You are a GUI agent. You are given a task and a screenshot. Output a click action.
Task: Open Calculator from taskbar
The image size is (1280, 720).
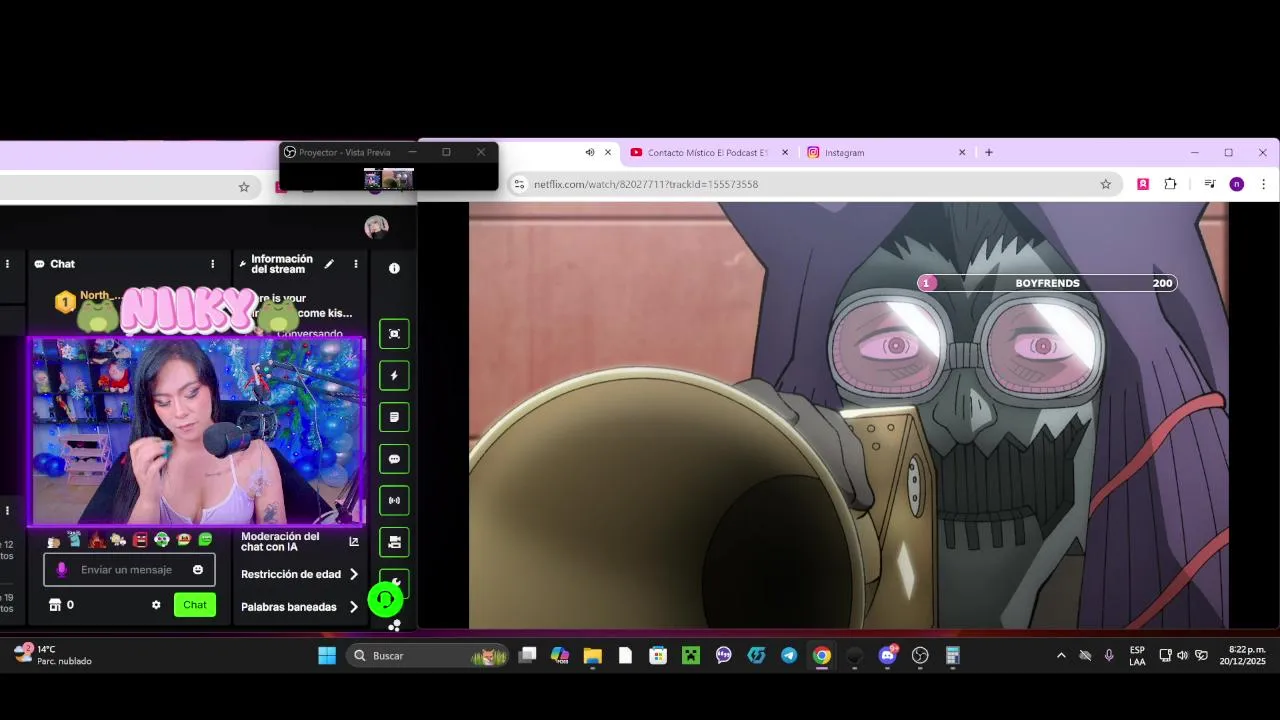point(953,656)
